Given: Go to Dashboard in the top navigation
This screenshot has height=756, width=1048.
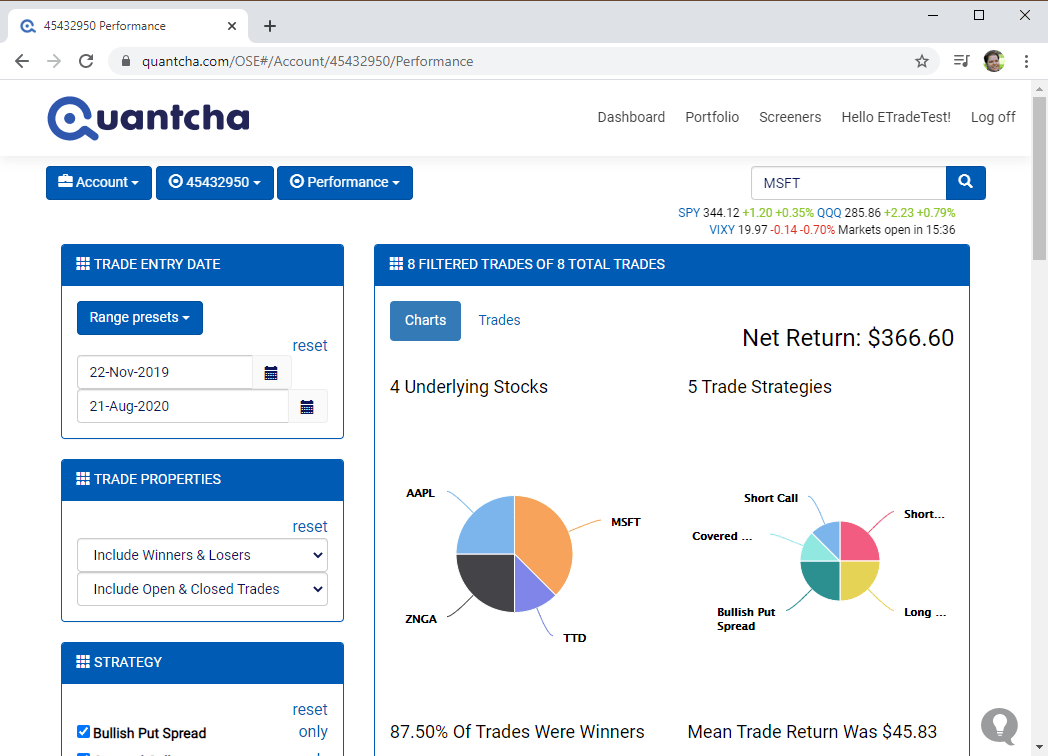Looking at the screenshot, I should tap(631, 117).
